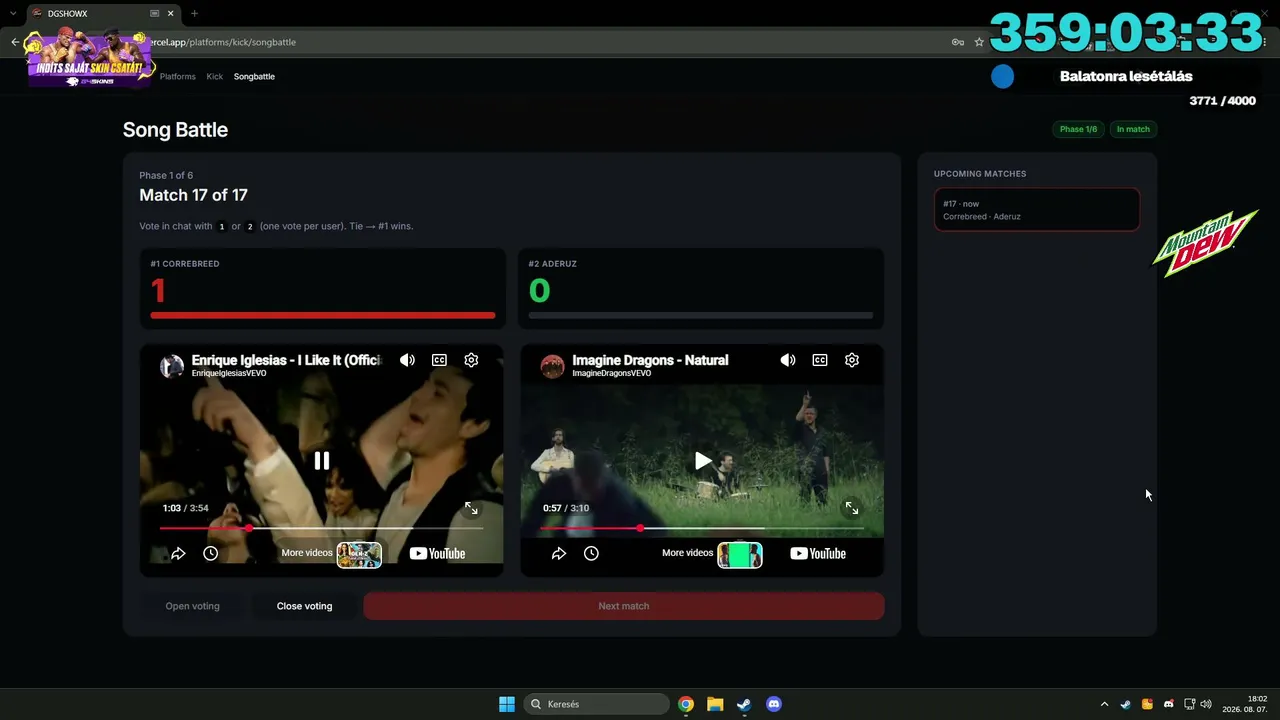Open More videos thumbnail on Imagine Dragons player
Image resolution: width=1280 pixels, height=720 pixels.
click(x=740, y=554)
